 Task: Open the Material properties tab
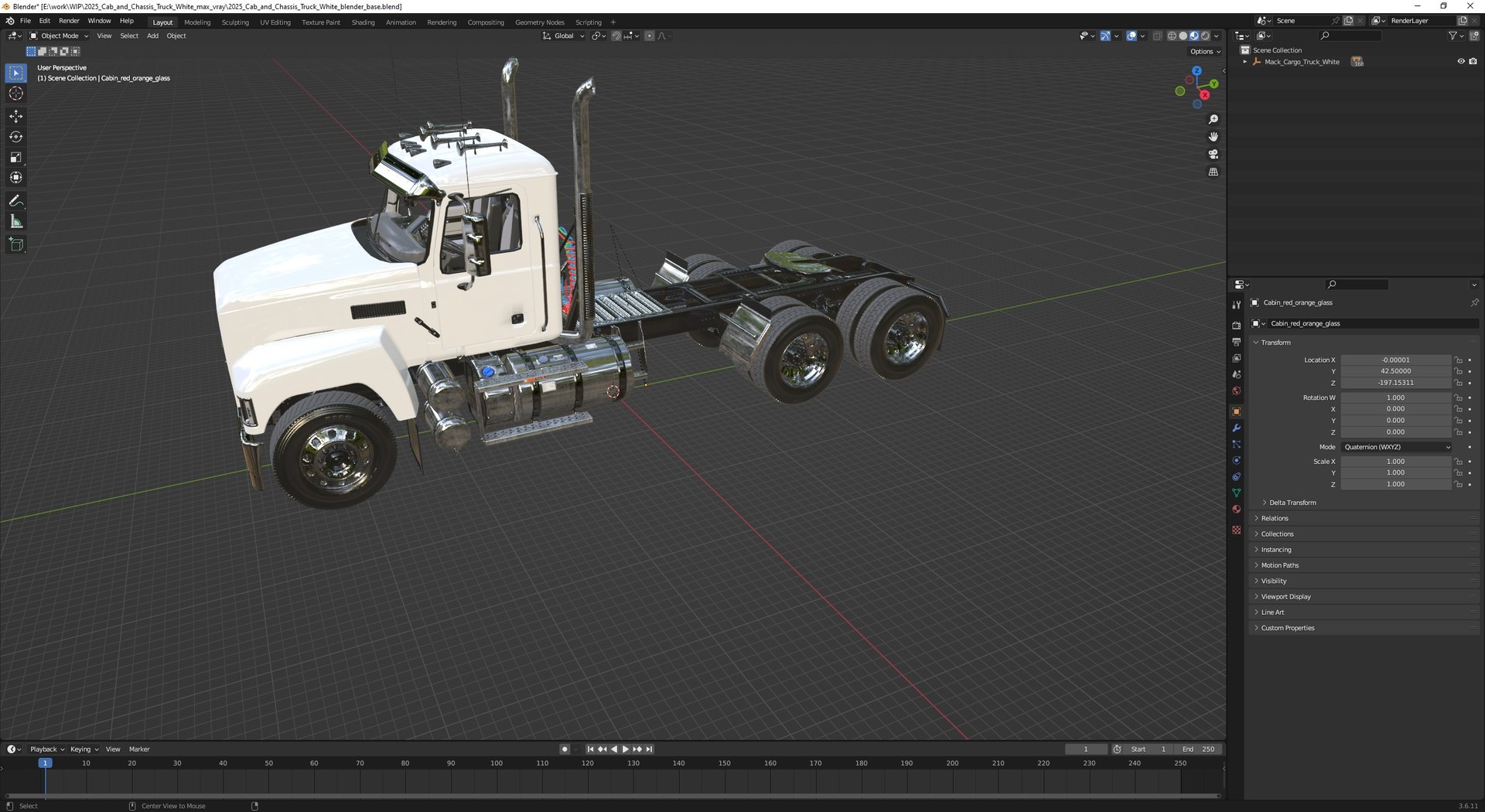(1236, 510)
